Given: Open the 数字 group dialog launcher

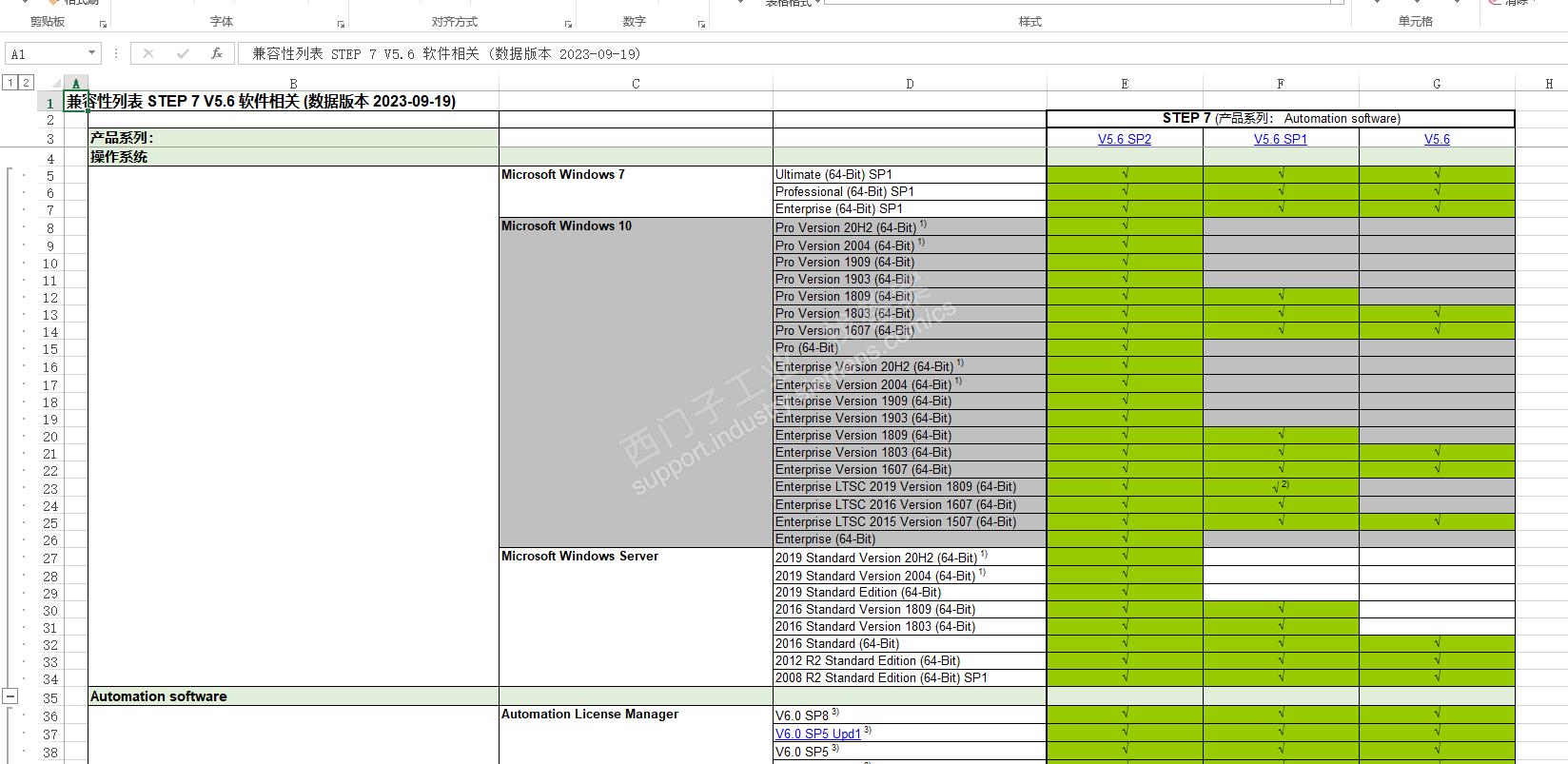Looking at the screenshot, I should [701, 24].
